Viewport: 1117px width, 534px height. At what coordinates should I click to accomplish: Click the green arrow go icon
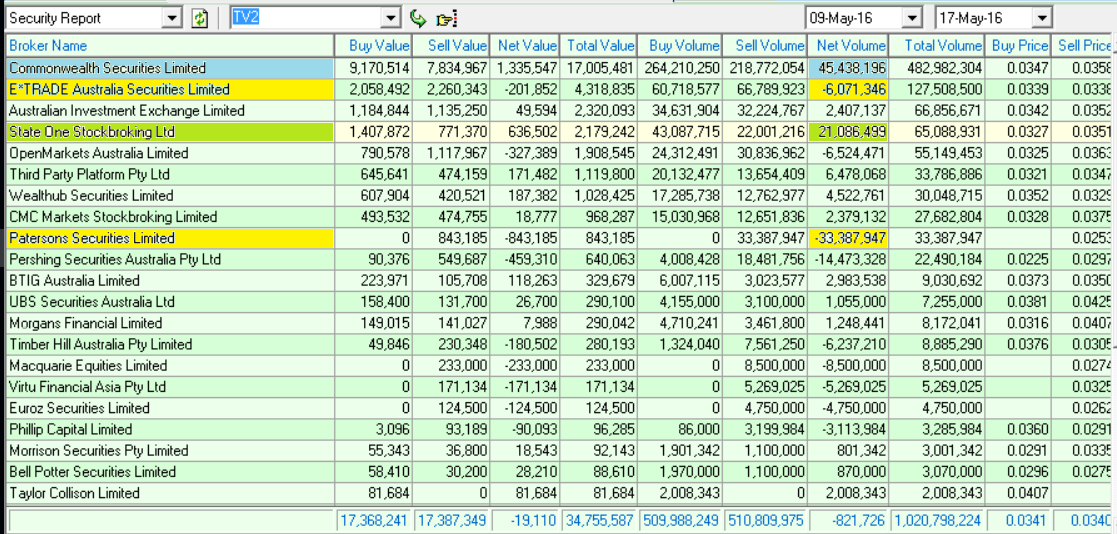418,19
